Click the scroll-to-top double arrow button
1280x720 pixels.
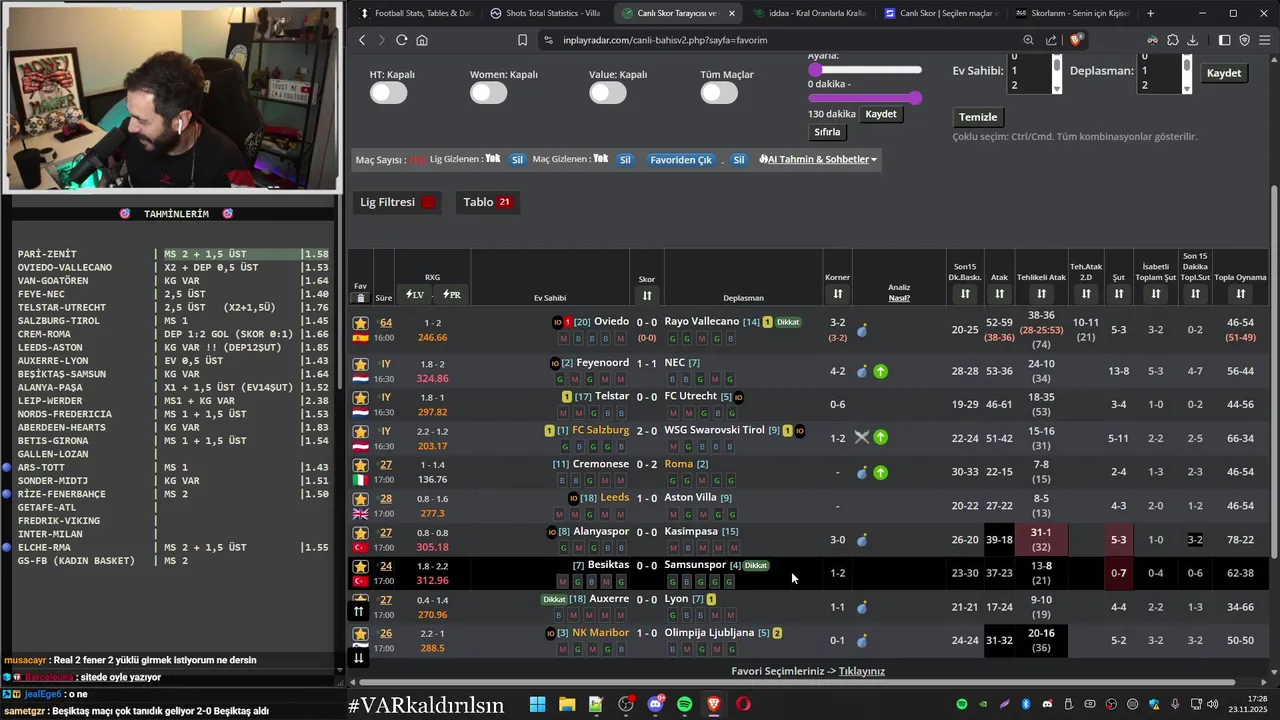(359, 611)
